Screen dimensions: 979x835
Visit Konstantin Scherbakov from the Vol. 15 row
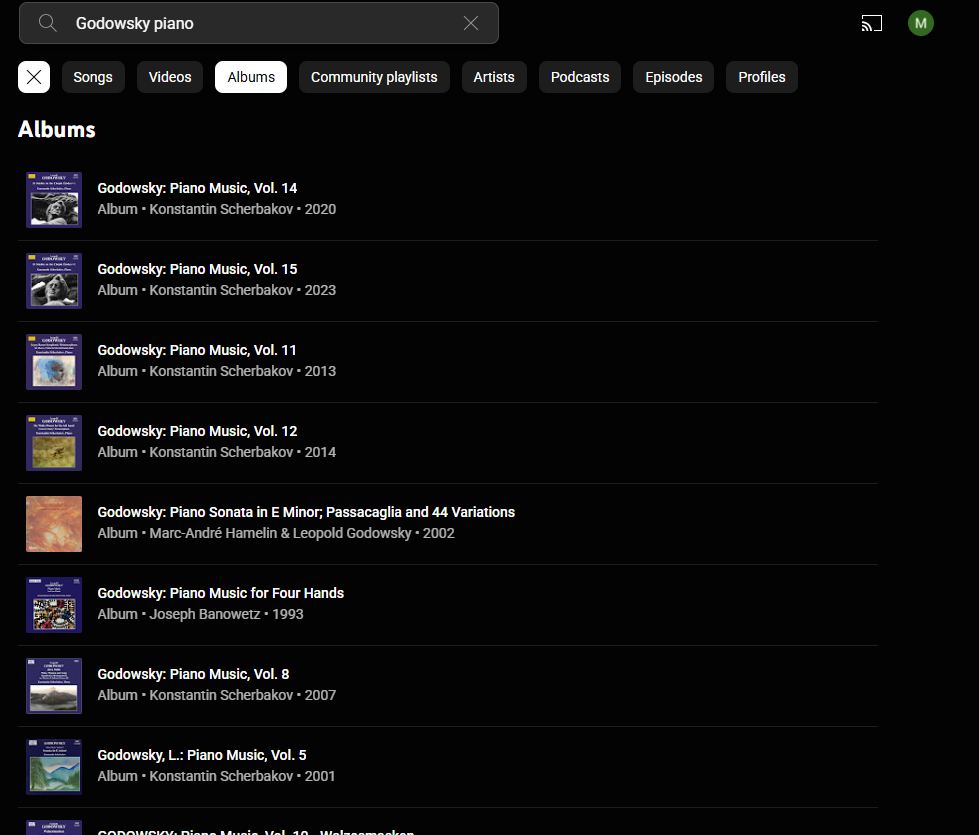(x=221, y=290)
